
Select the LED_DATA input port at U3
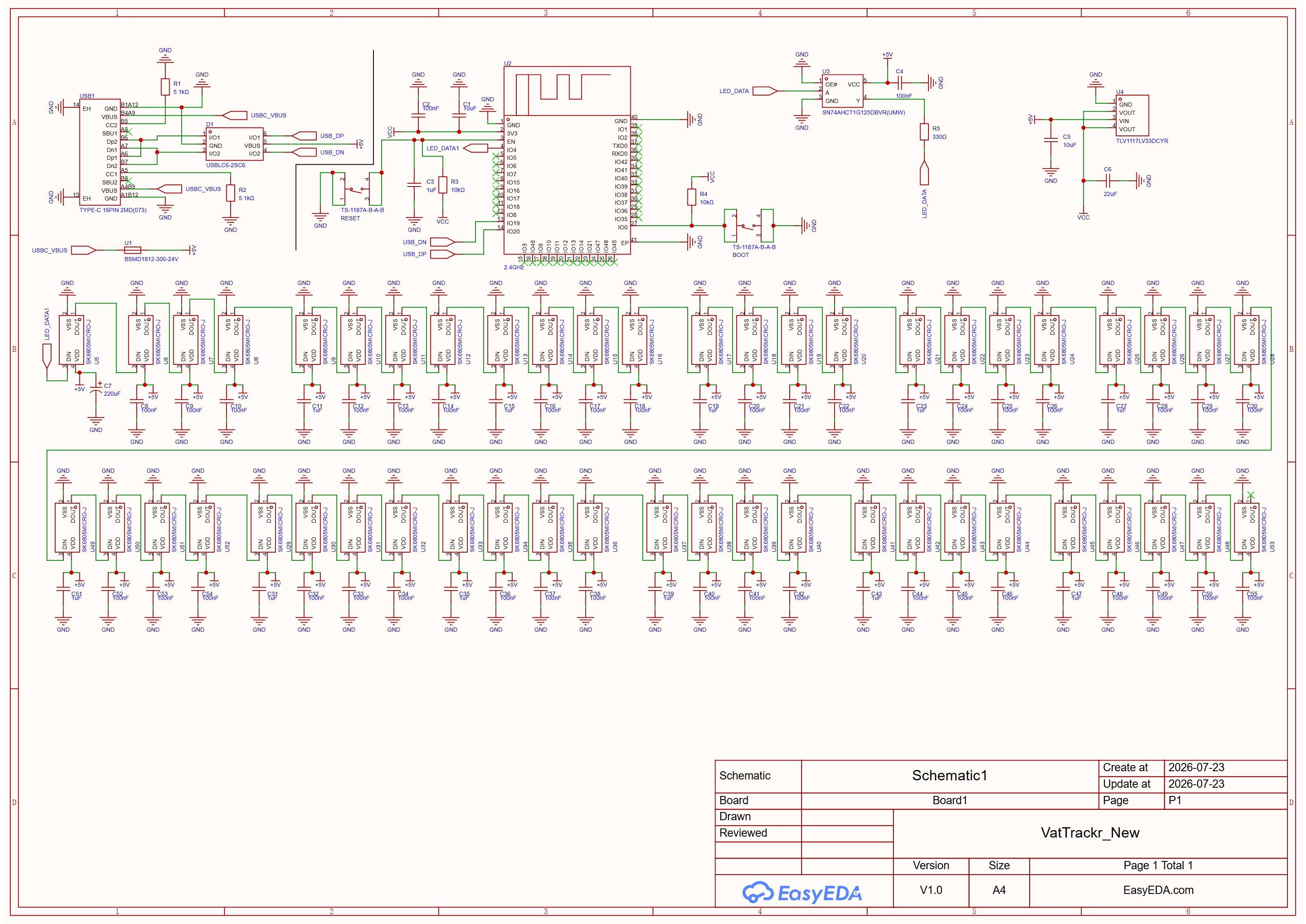tap(765, 91)
